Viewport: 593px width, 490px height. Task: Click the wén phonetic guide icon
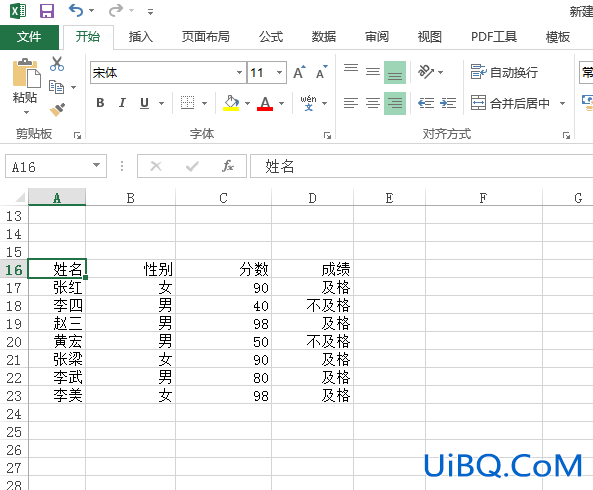(x=308, y=103)
